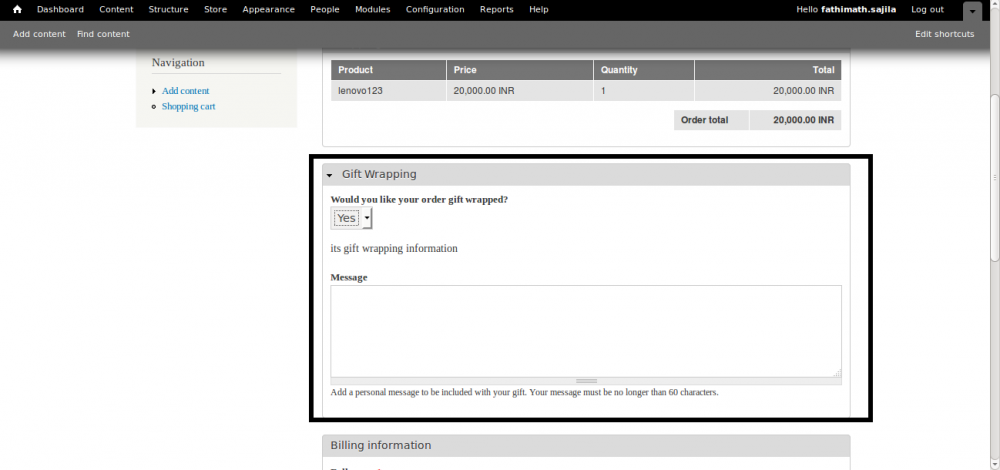Click Edit shortcuts link
Viewport: 1000px width, 470px height.
944,34
